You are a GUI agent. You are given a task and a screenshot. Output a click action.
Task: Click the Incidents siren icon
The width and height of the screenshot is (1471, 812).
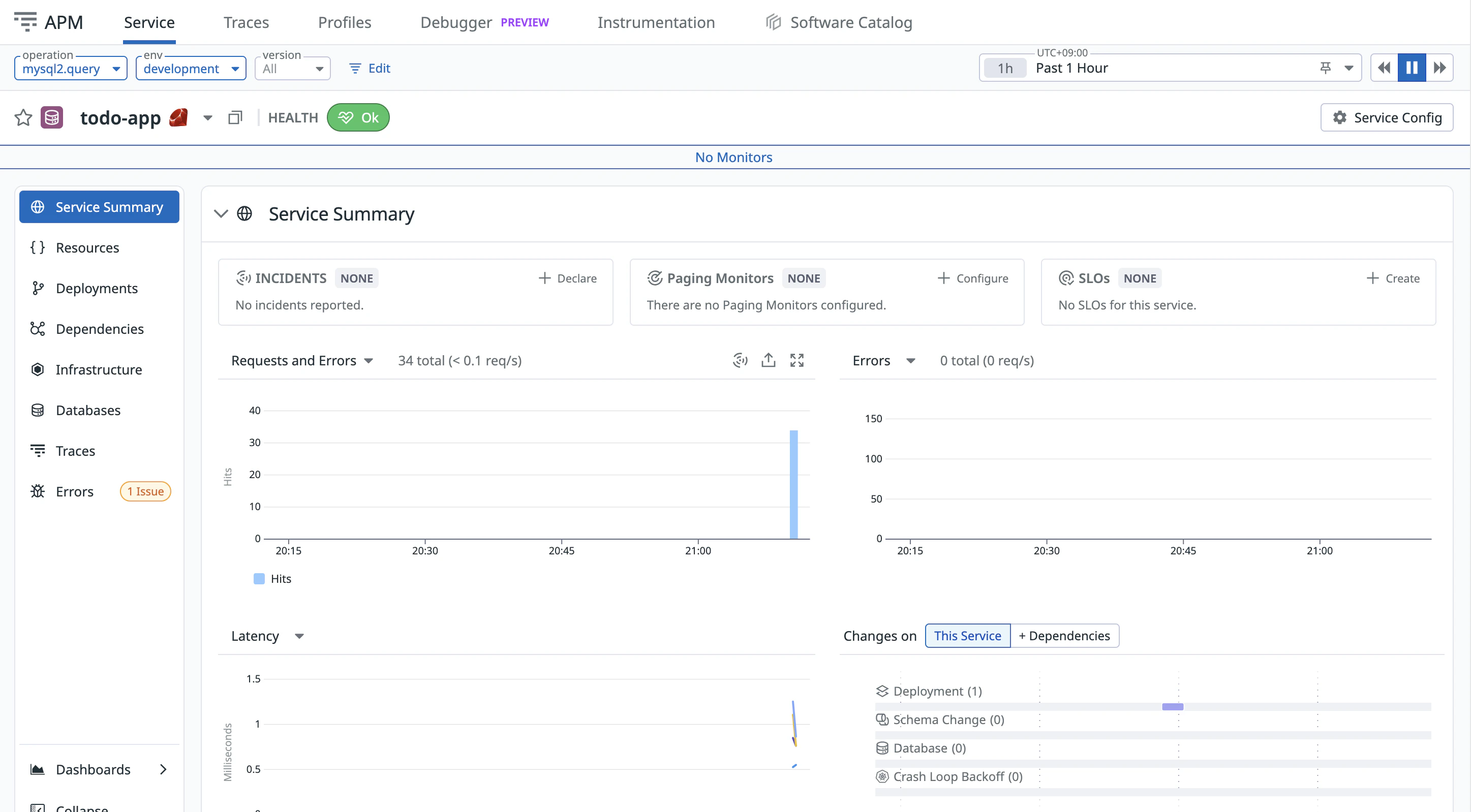pos(244,278)
